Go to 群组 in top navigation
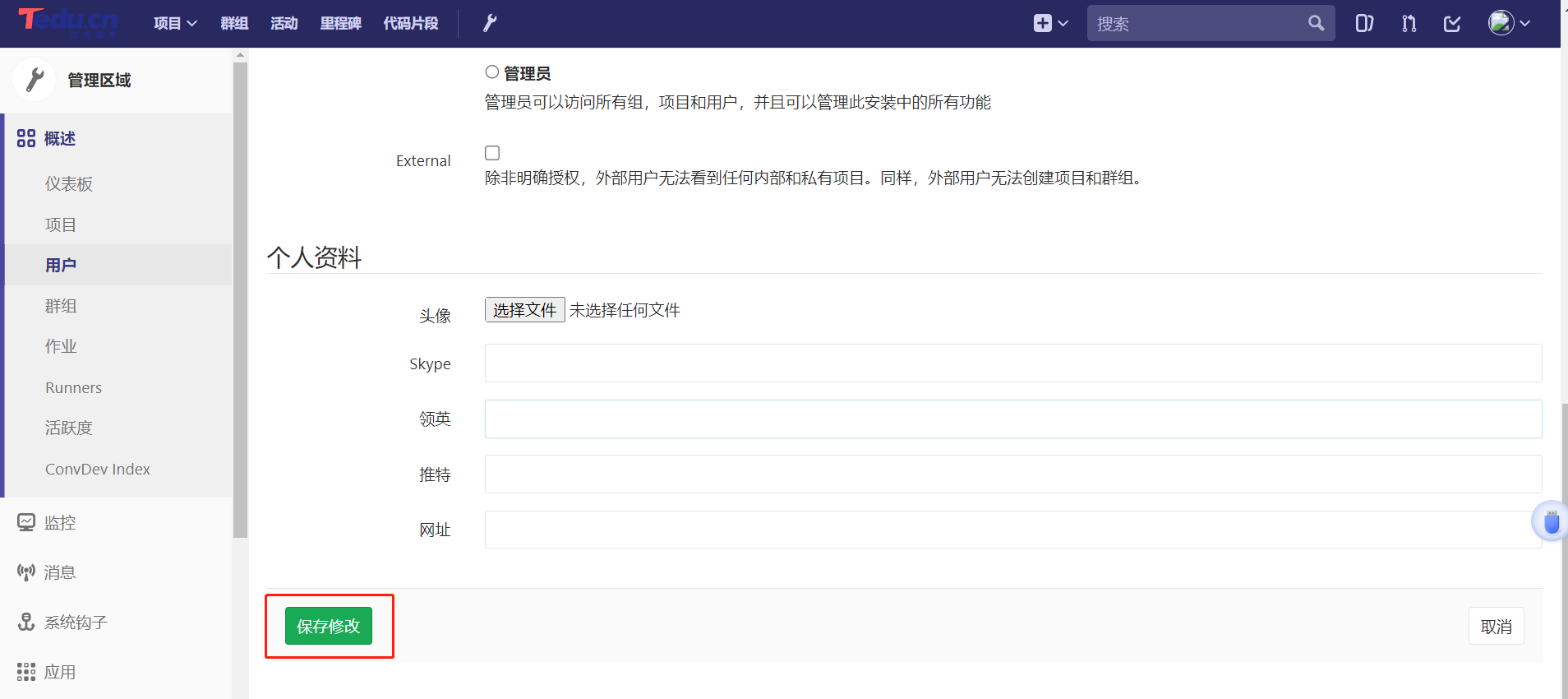The image size is (1568, 699). tap(234, 23)
